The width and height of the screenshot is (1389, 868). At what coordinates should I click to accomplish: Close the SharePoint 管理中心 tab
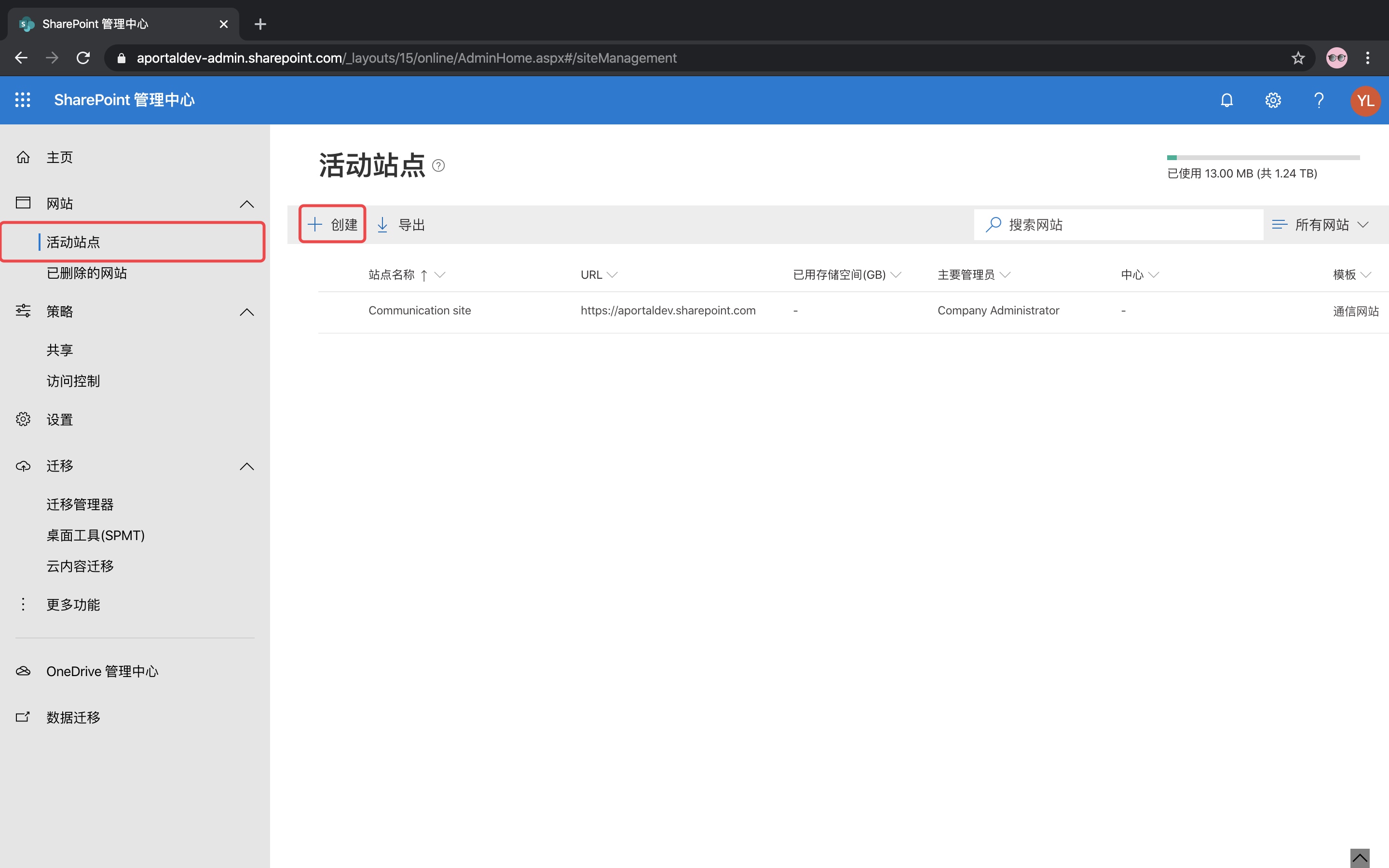tap(224, 24)
